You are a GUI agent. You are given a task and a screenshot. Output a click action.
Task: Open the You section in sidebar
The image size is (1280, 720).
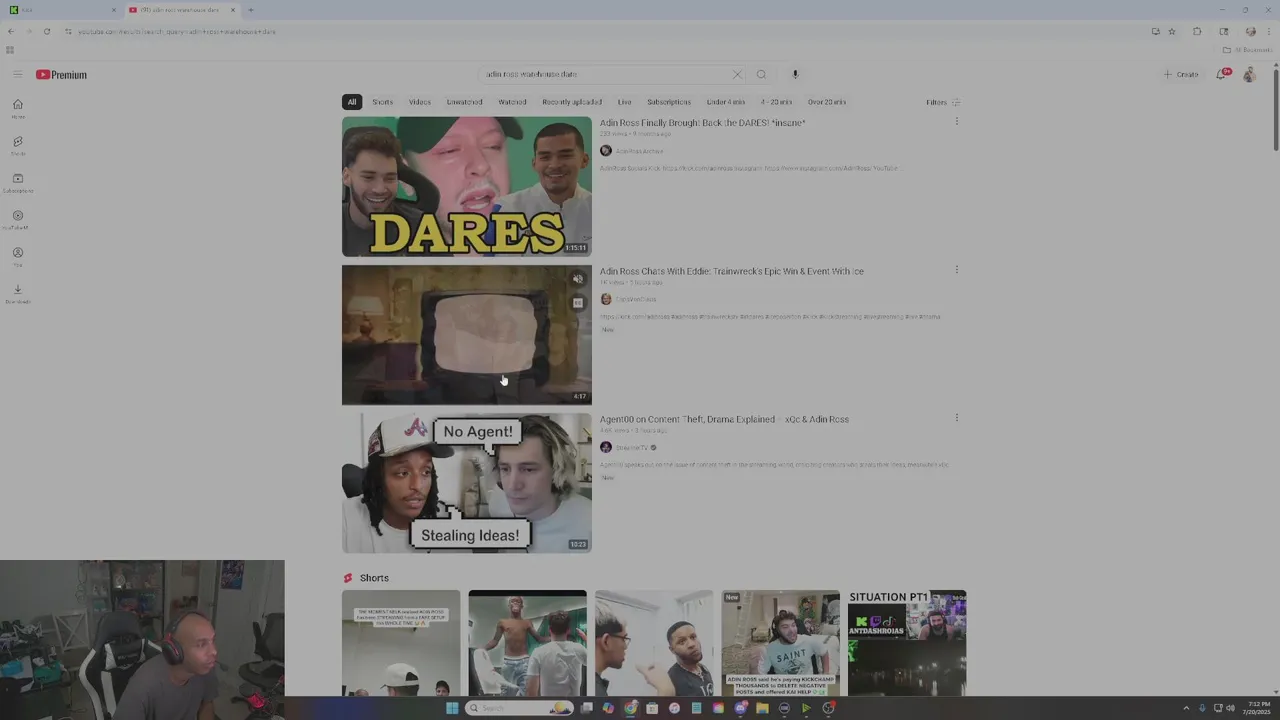tap(17, 257)
